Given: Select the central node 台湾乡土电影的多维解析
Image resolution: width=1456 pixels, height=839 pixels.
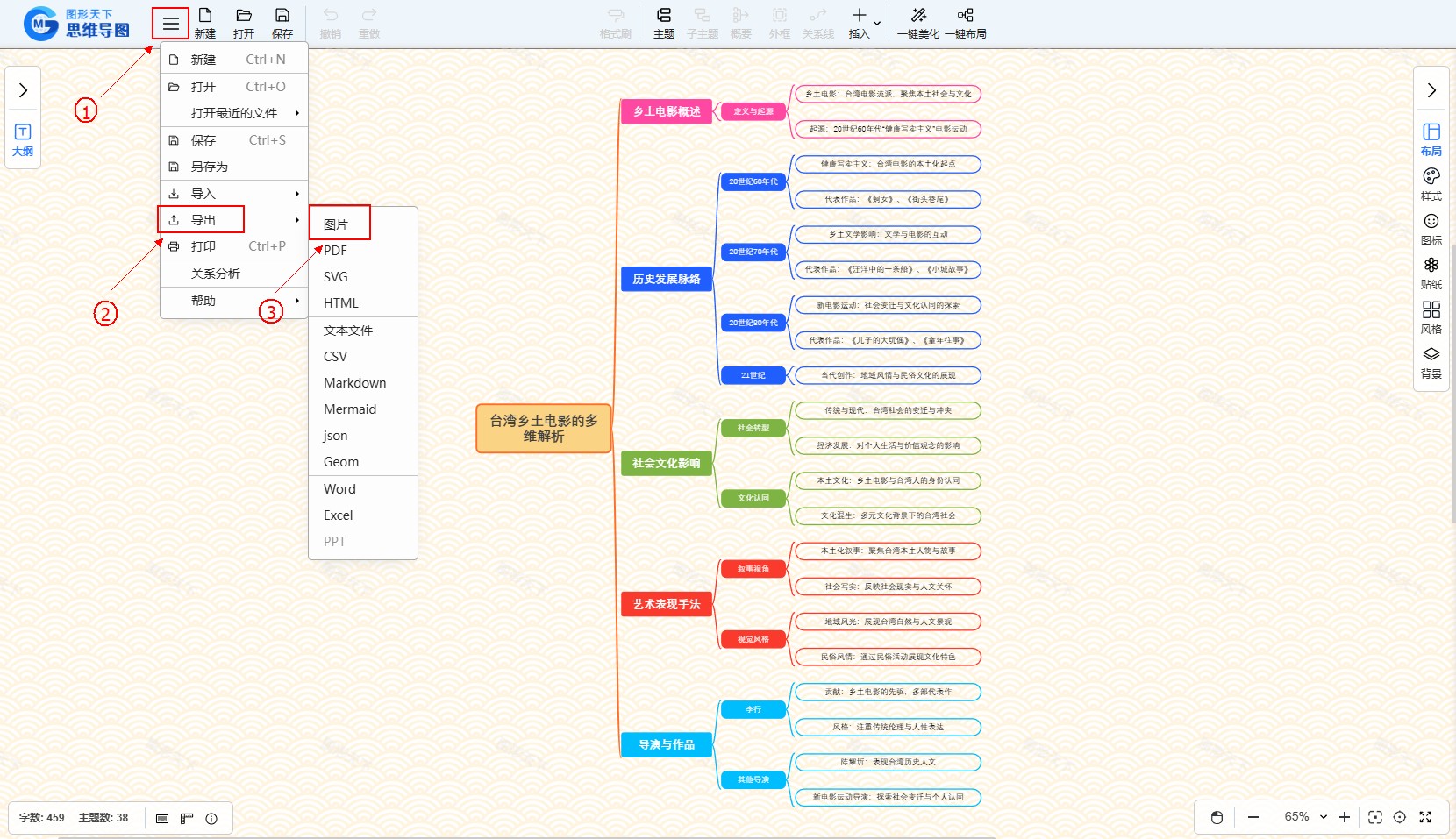Looking at the screenshot, I should click(543, 428).
